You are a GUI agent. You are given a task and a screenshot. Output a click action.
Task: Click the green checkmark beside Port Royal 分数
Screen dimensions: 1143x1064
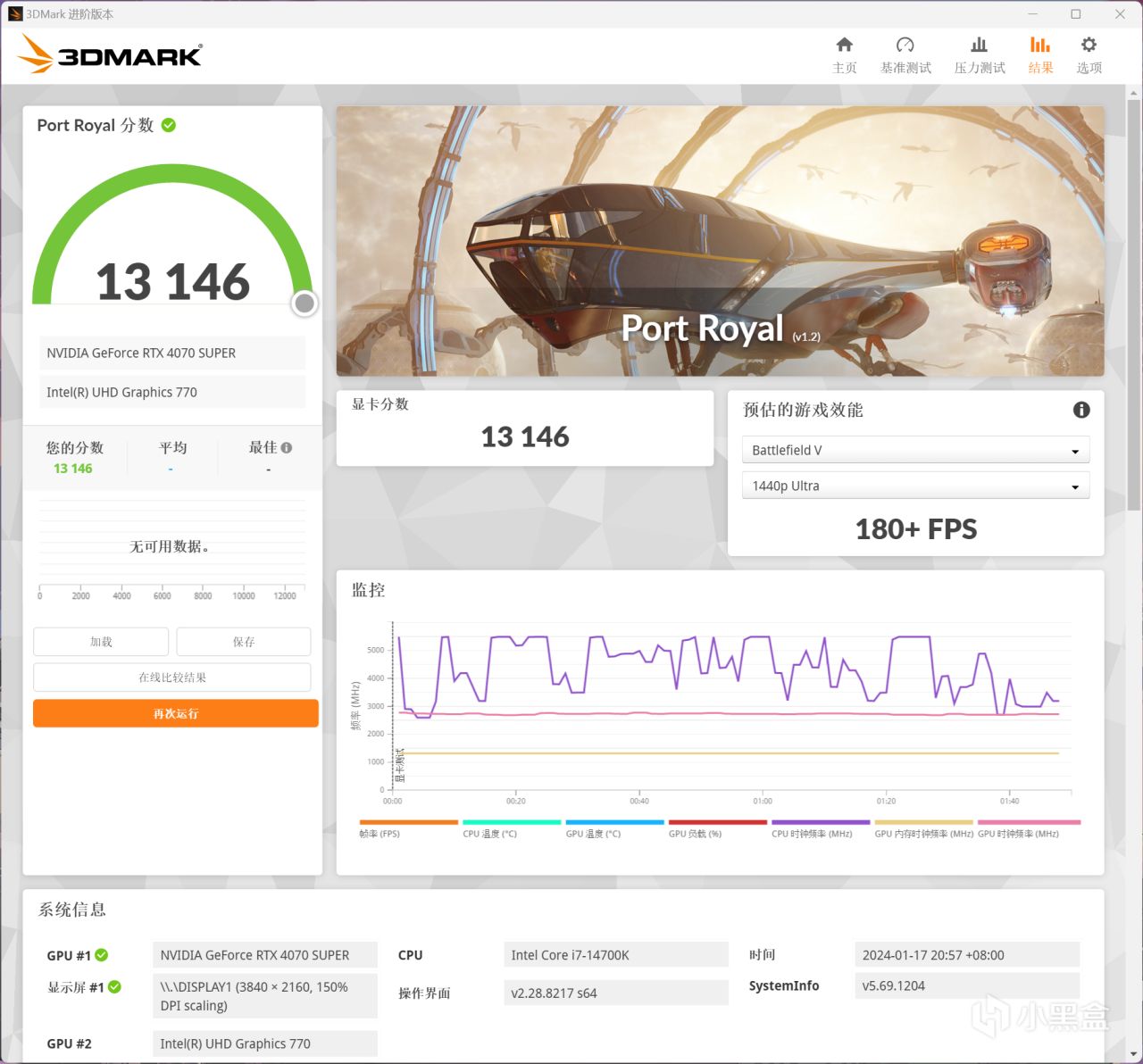[169, 125]
